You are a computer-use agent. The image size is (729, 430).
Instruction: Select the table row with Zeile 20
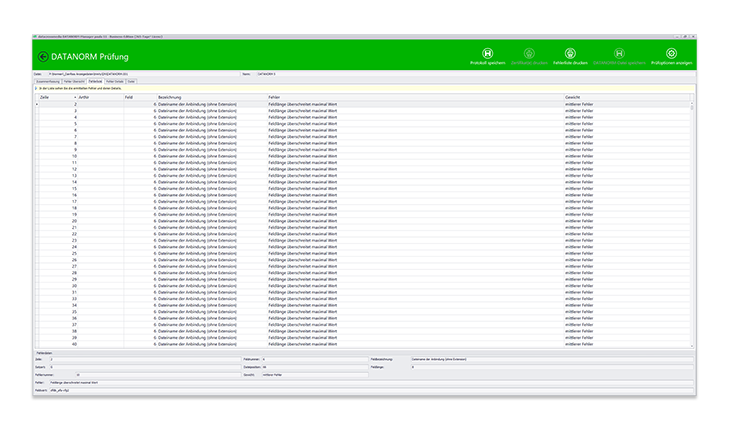[x=364, y=221]
